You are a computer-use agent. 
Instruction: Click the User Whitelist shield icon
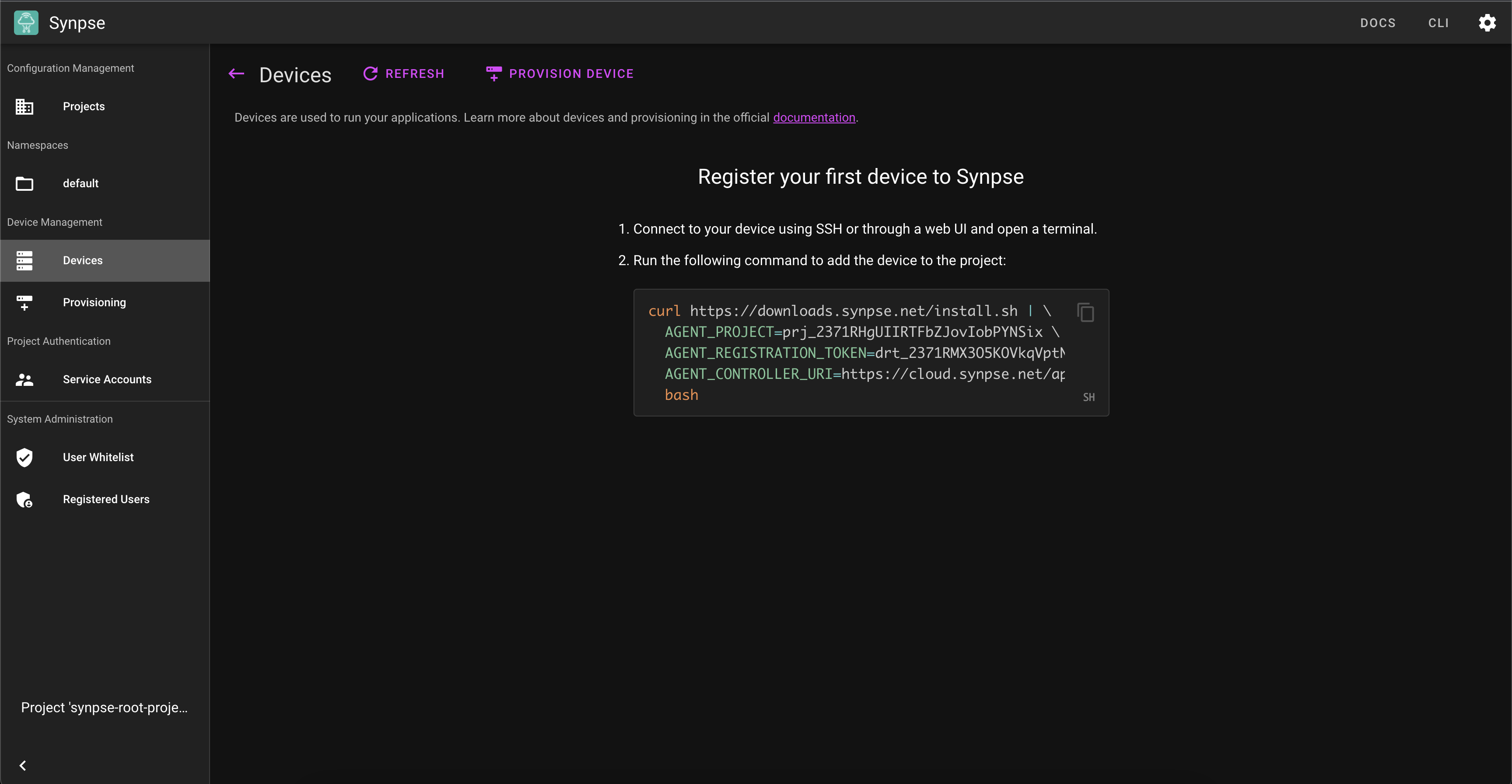[24, 457]
